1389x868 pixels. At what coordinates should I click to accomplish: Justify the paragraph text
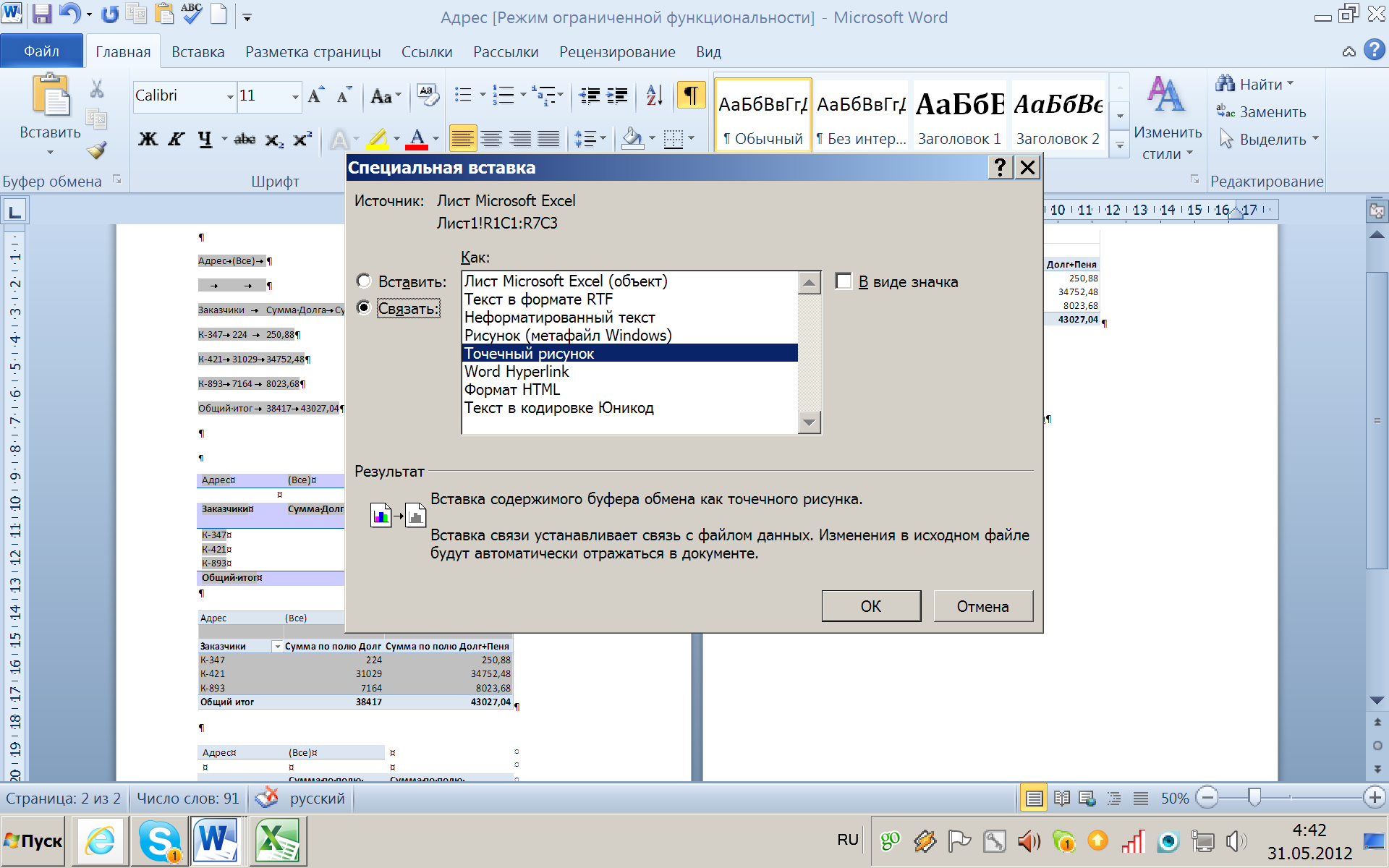548,138
